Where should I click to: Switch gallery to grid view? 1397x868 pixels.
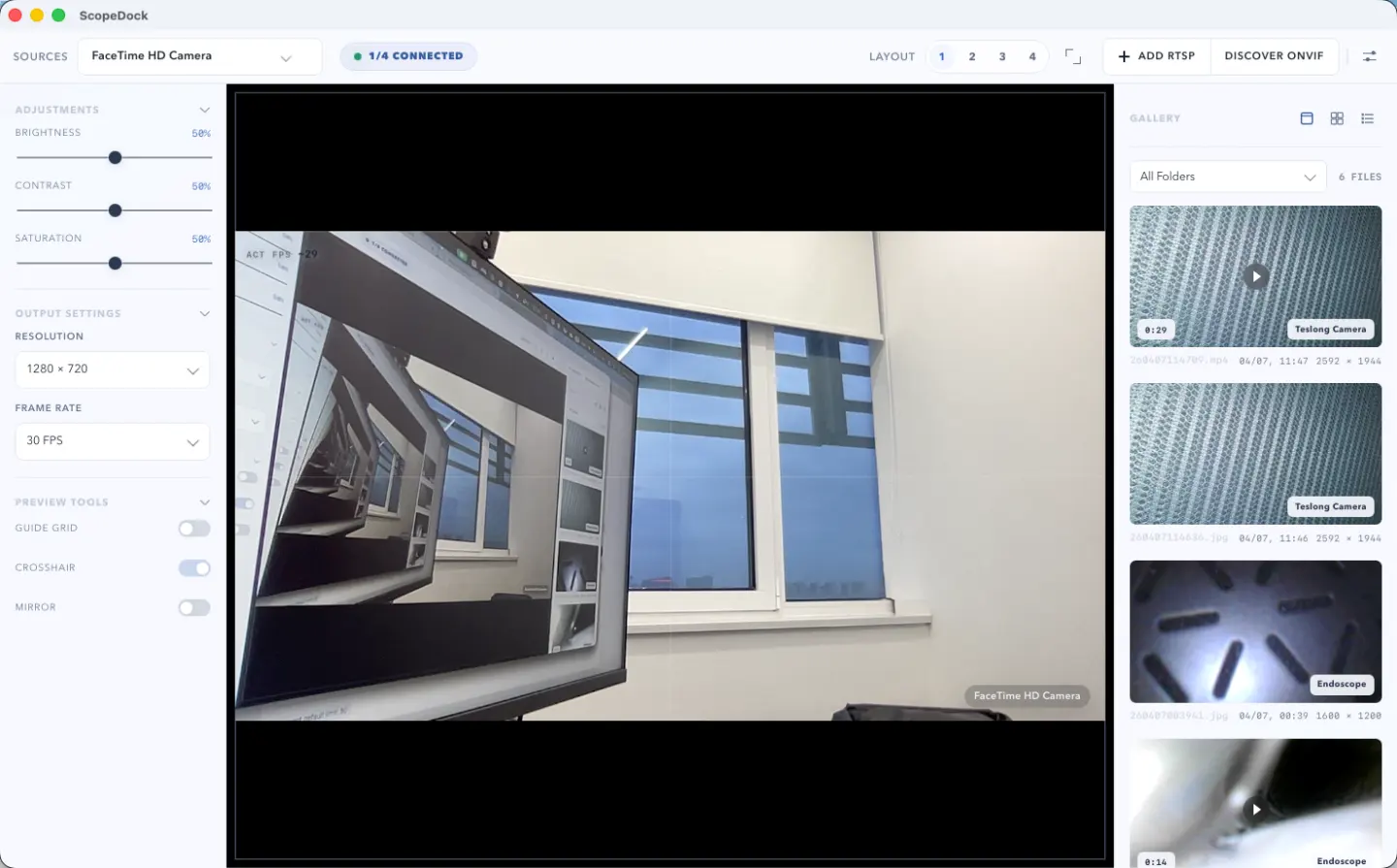(1337, 117)
